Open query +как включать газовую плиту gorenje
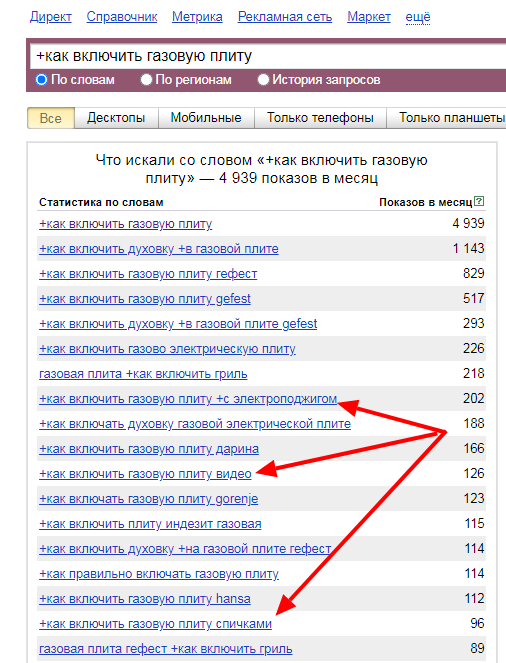506x663 pixels. (x=148, y=499)
